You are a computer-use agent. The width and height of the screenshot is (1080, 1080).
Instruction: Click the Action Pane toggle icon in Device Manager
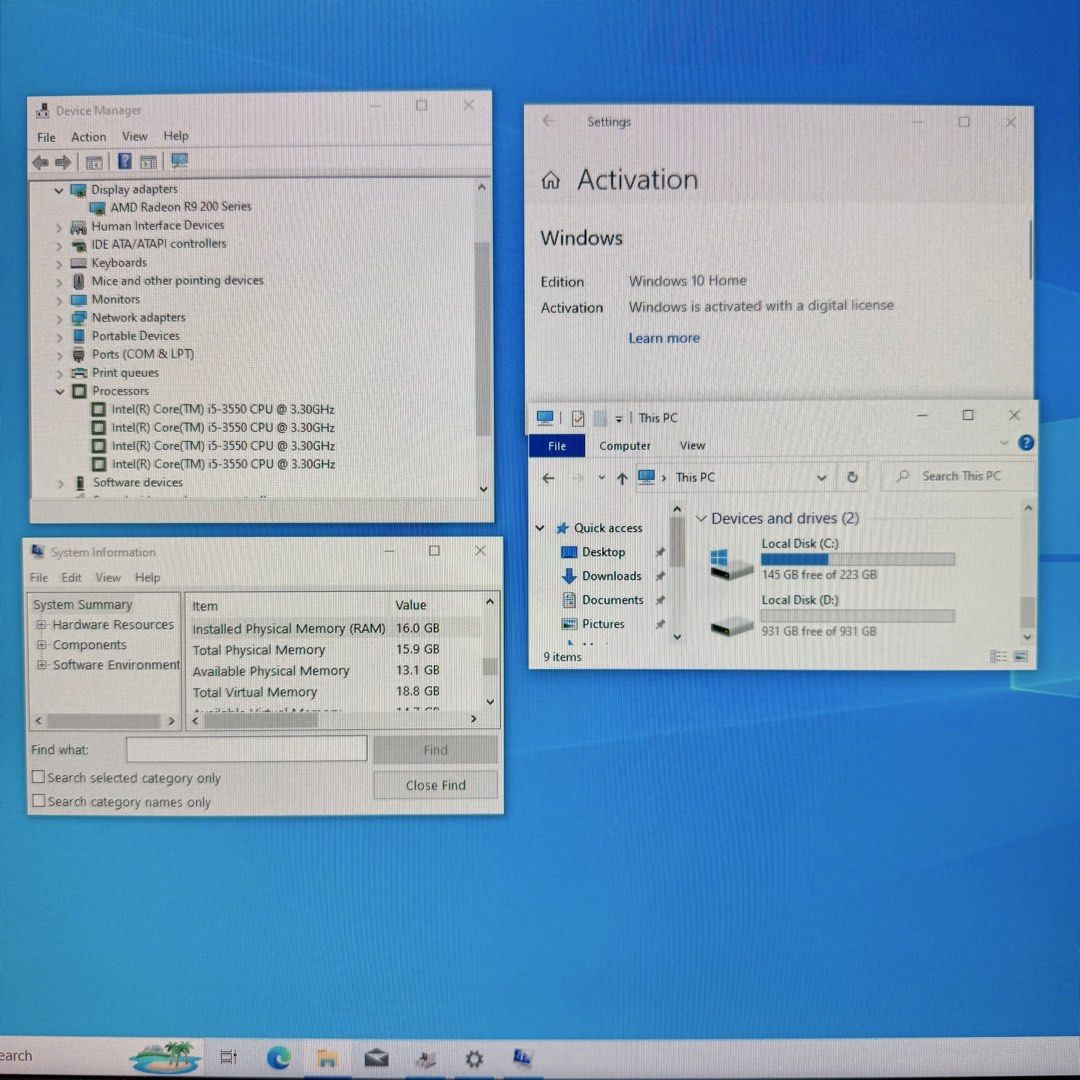click(x=148, y=163)
